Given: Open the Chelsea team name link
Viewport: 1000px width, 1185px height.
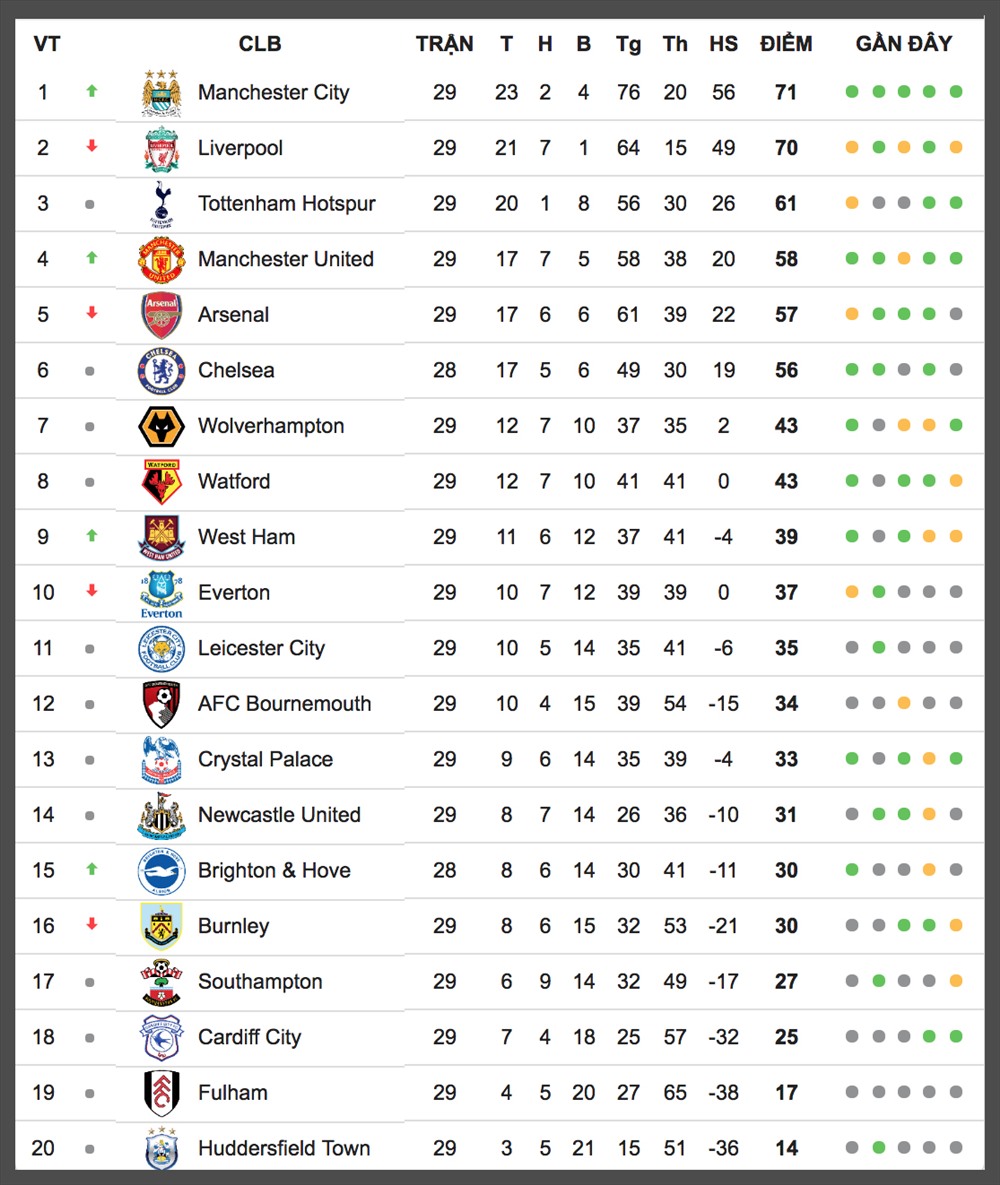Looking at the screenshot, I should [236, 370].
